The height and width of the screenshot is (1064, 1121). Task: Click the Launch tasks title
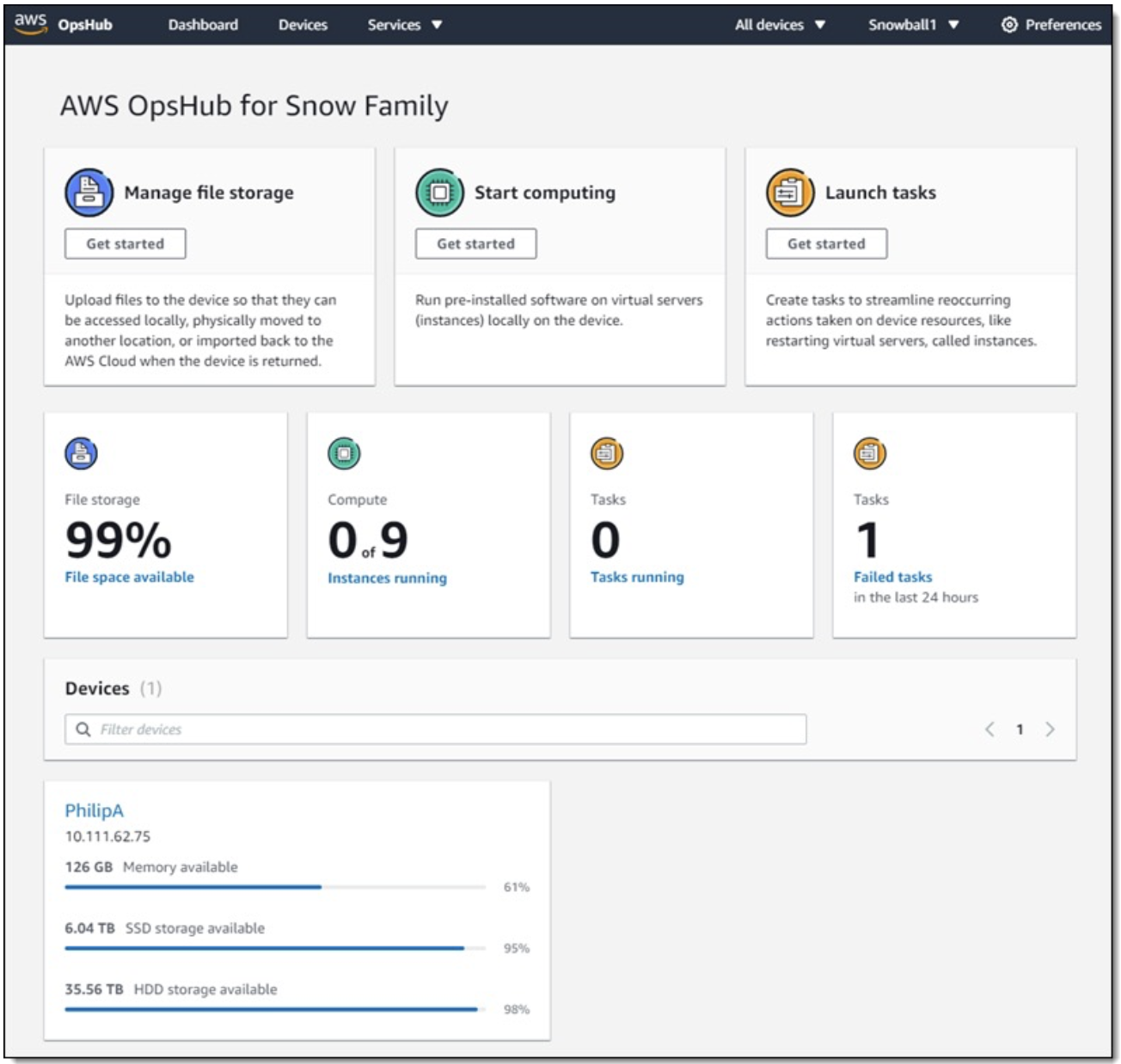pos(880,193)
